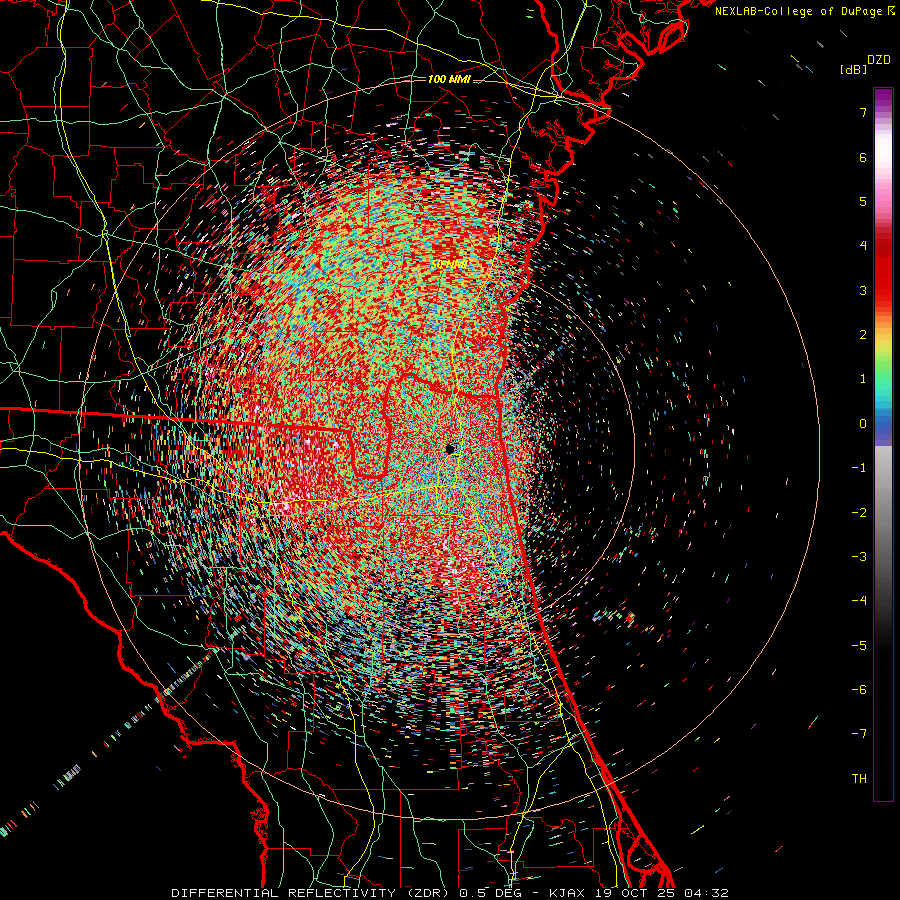Click the 7 value on the color scale
Viewport: 900px width, 900px height.
(863, 112)
